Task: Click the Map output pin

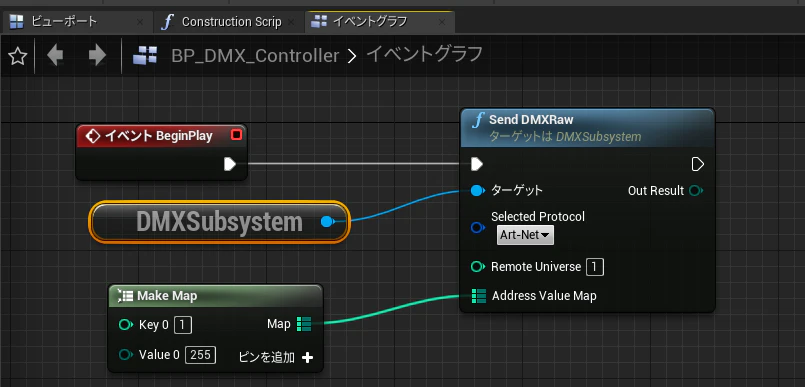Action: coord(304,324)
